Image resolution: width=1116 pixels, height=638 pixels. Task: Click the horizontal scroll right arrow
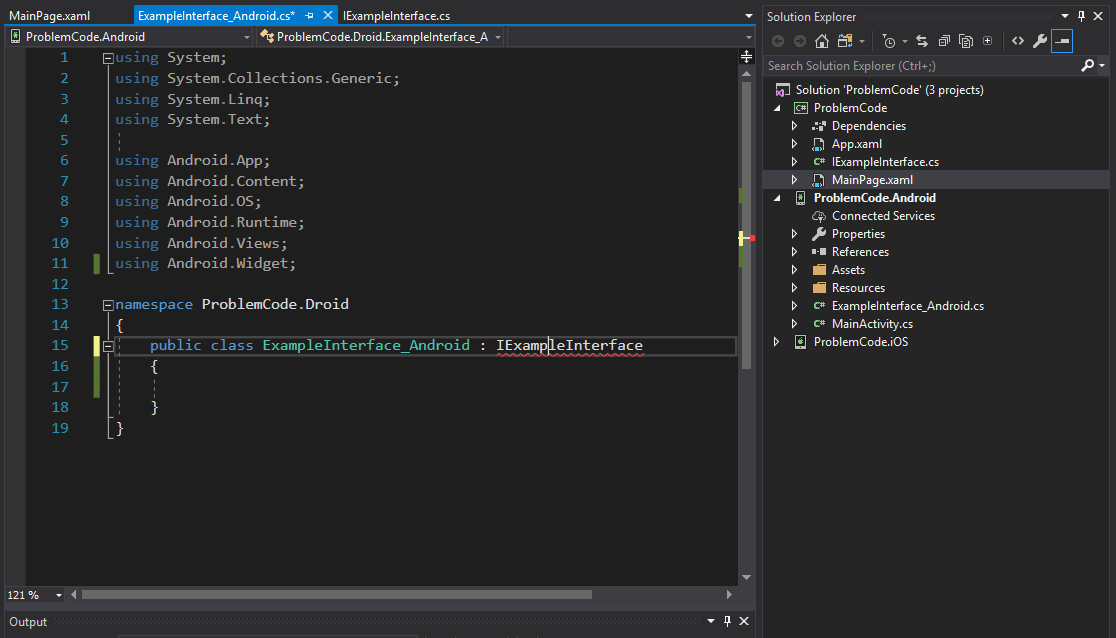[x=729, y=595]
